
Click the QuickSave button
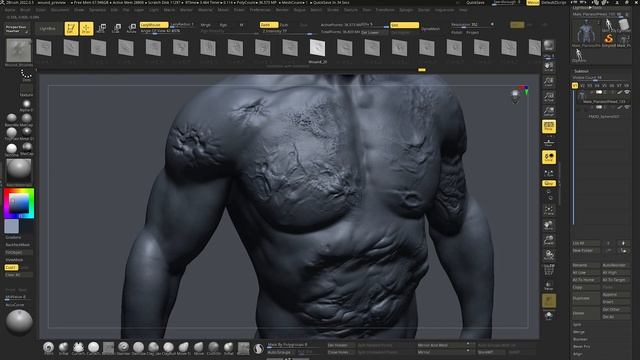tap(476, 2)
